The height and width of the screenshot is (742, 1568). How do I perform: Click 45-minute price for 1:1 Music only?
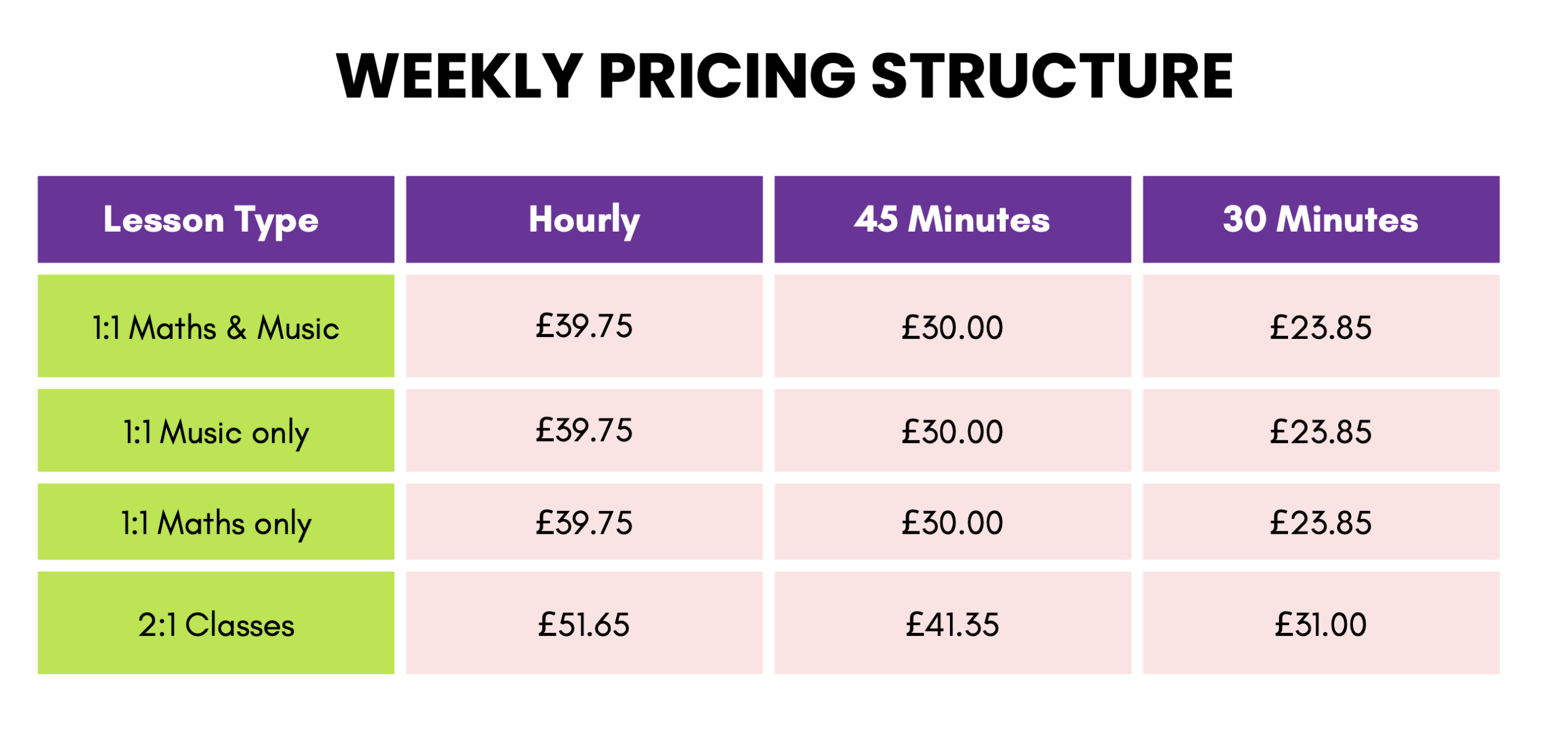pos(952,431)
